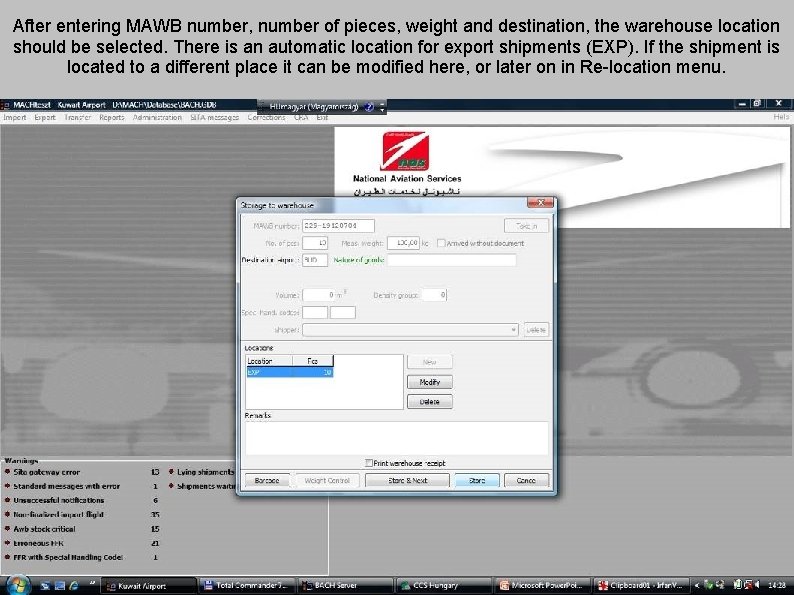The height and width of the screenshot is (595, 794).
Task: Click second special handling code box
Action: 343,312
